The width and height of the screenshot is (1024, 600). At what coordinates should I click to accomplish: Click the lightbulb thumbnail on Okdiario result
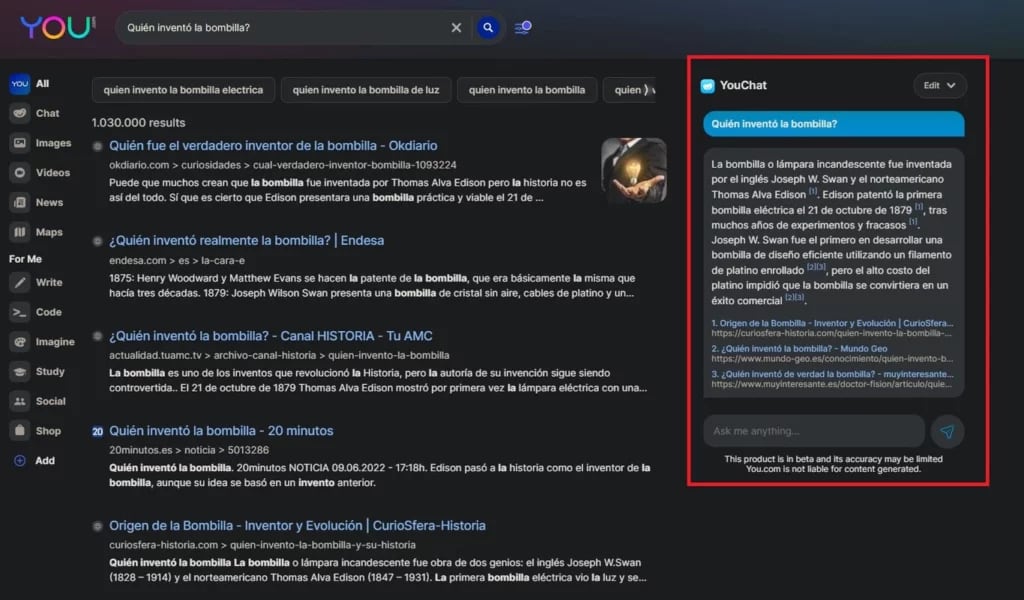(633, 170)
